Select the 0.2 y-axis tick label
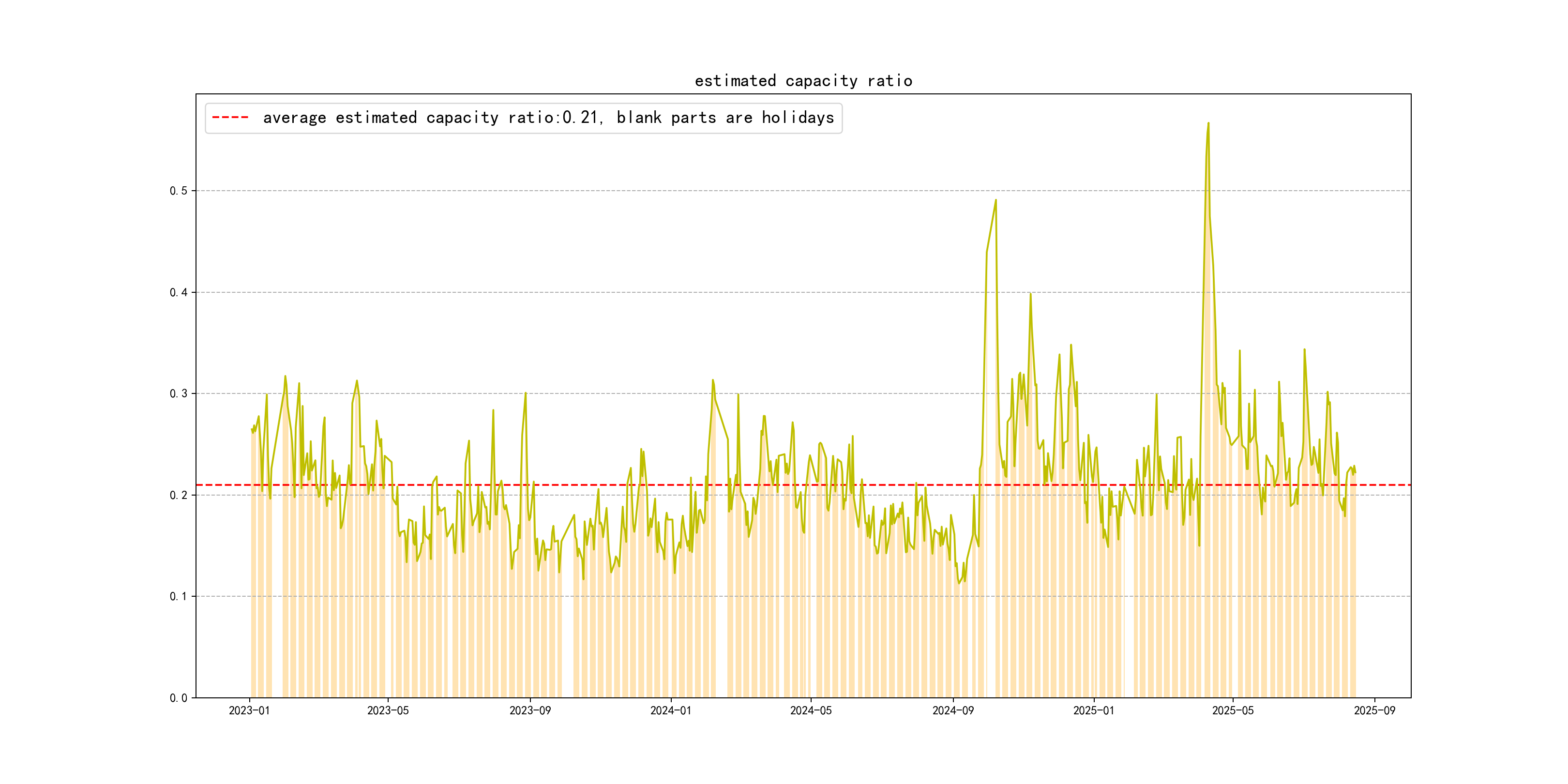This screenshot has height=784, width=1568. click(179, 495)
